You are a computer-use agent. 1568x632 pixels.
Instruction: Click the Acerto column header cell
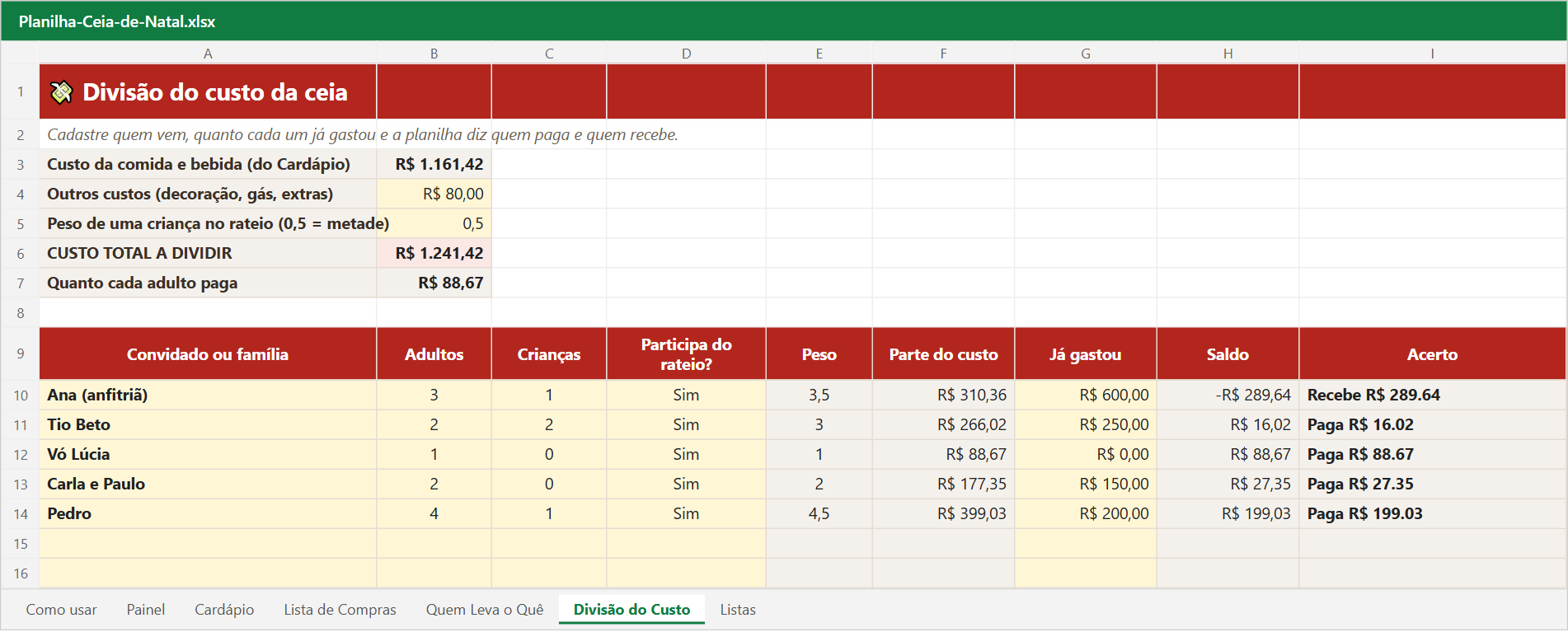(x=1432, y=353)
